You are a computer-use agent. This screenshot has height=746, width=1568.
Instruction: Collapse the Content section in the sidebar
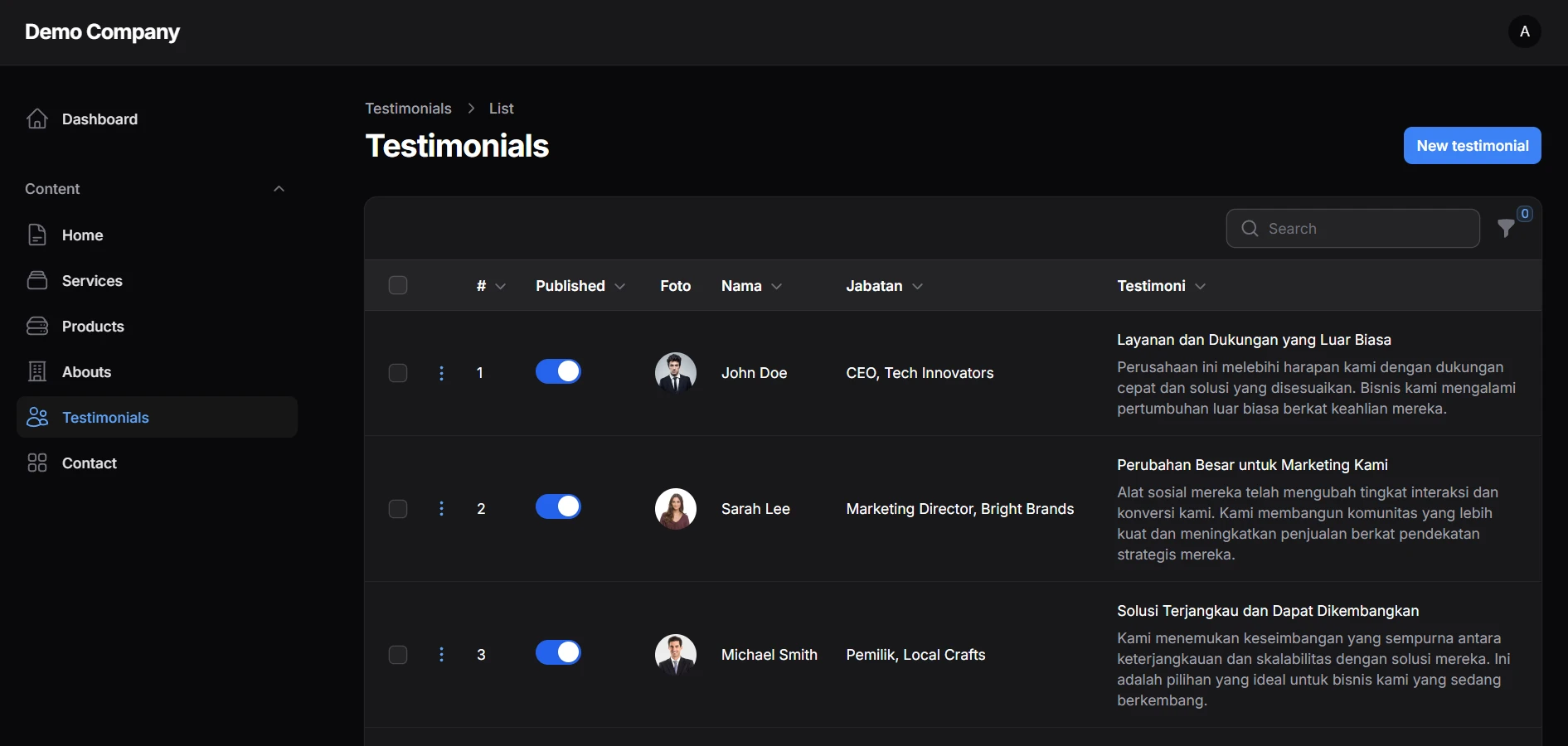pyautogui.click(x=279, y=188)
